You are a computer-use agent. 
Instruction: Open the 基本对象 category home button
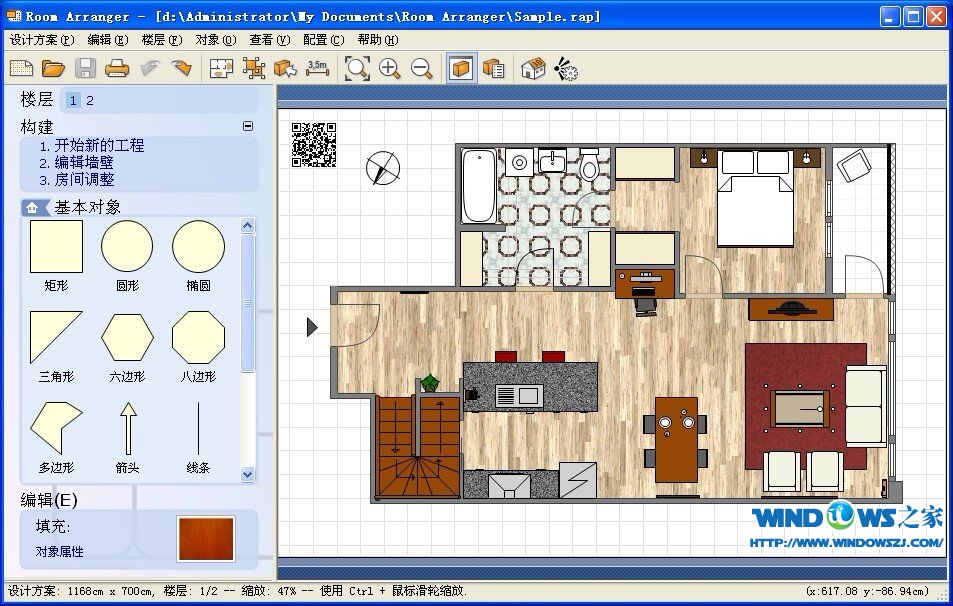(x=35, y=207)
